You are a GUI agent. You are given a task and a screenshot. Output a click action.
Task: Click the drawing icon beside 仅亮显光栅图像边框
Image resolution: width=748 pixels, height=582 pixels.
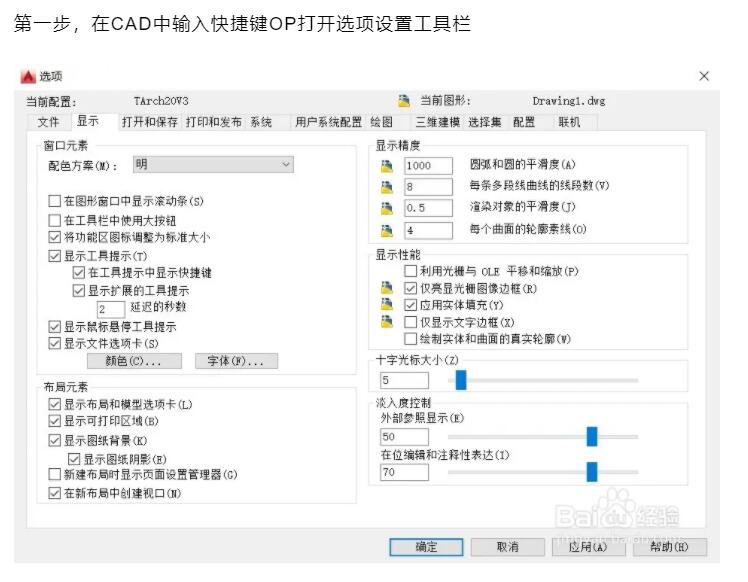click(387, 288)
